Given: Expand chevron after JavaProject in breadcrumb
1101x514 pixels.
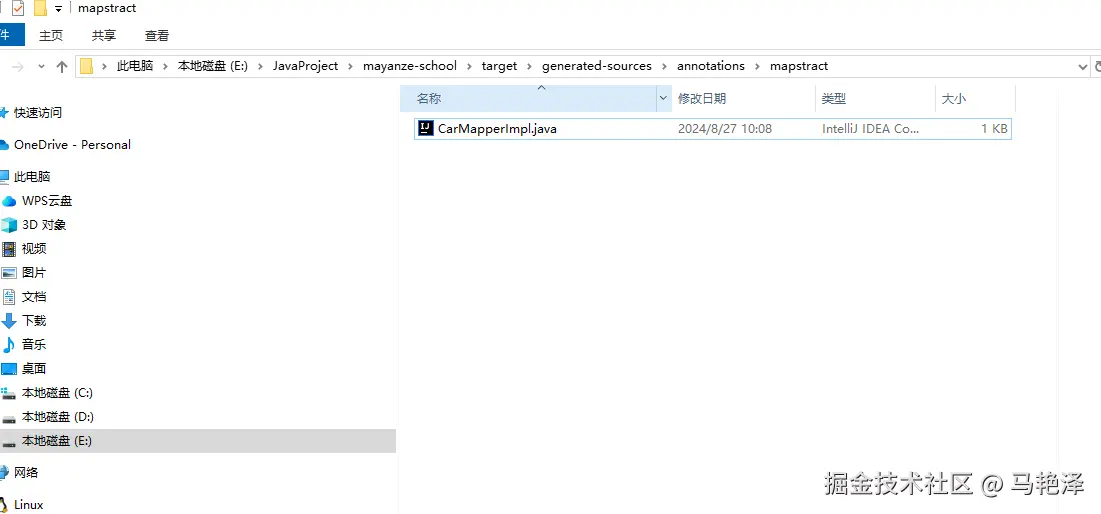Looking at the screenshot, I should tap(350, 66).
